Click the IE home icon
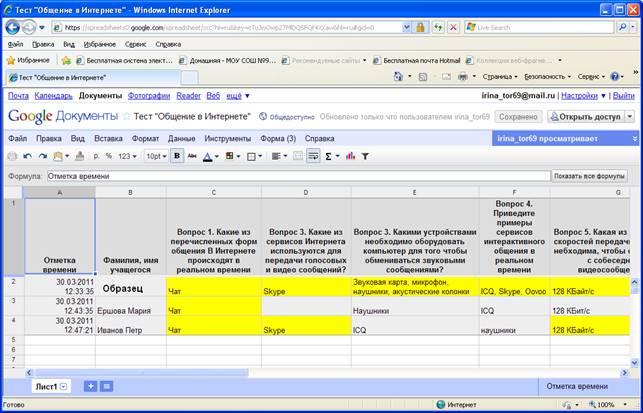 tap(398, 77)
